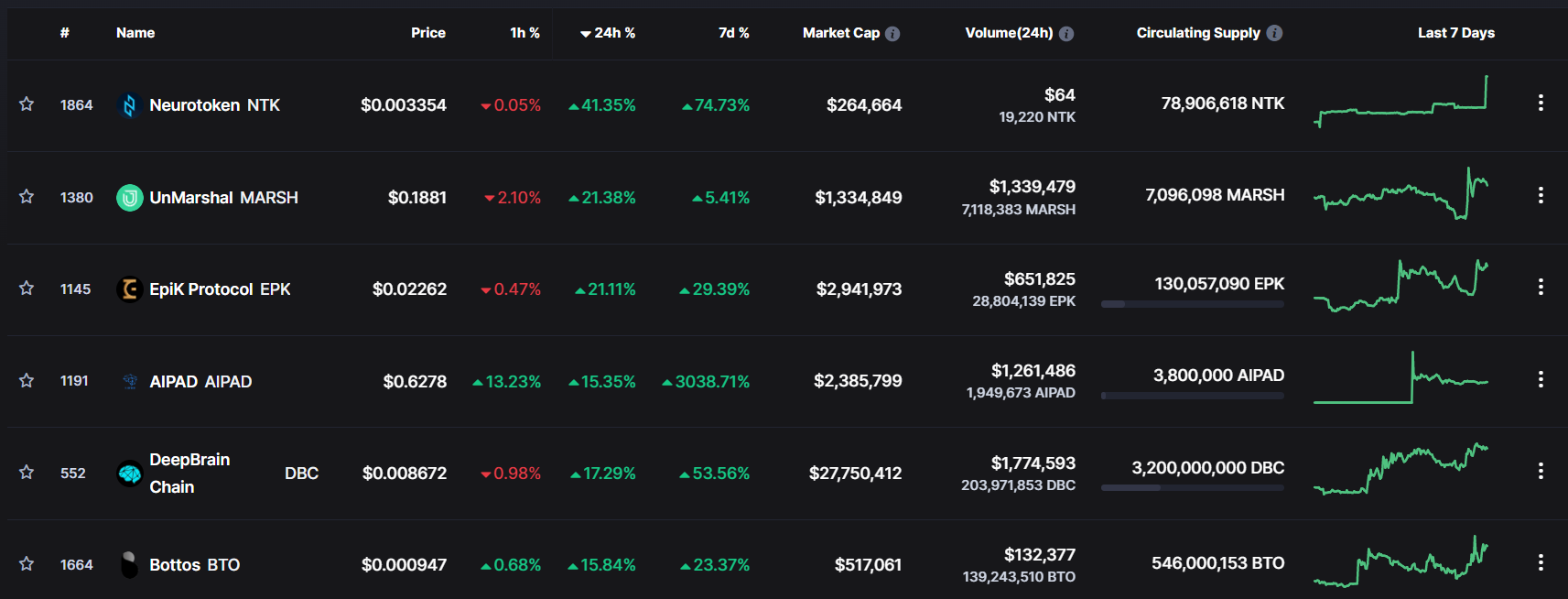The height and width of the screenshot is (599, 1568).
Task: Open the Neurotoken NTK coin page
Action: 214,105
